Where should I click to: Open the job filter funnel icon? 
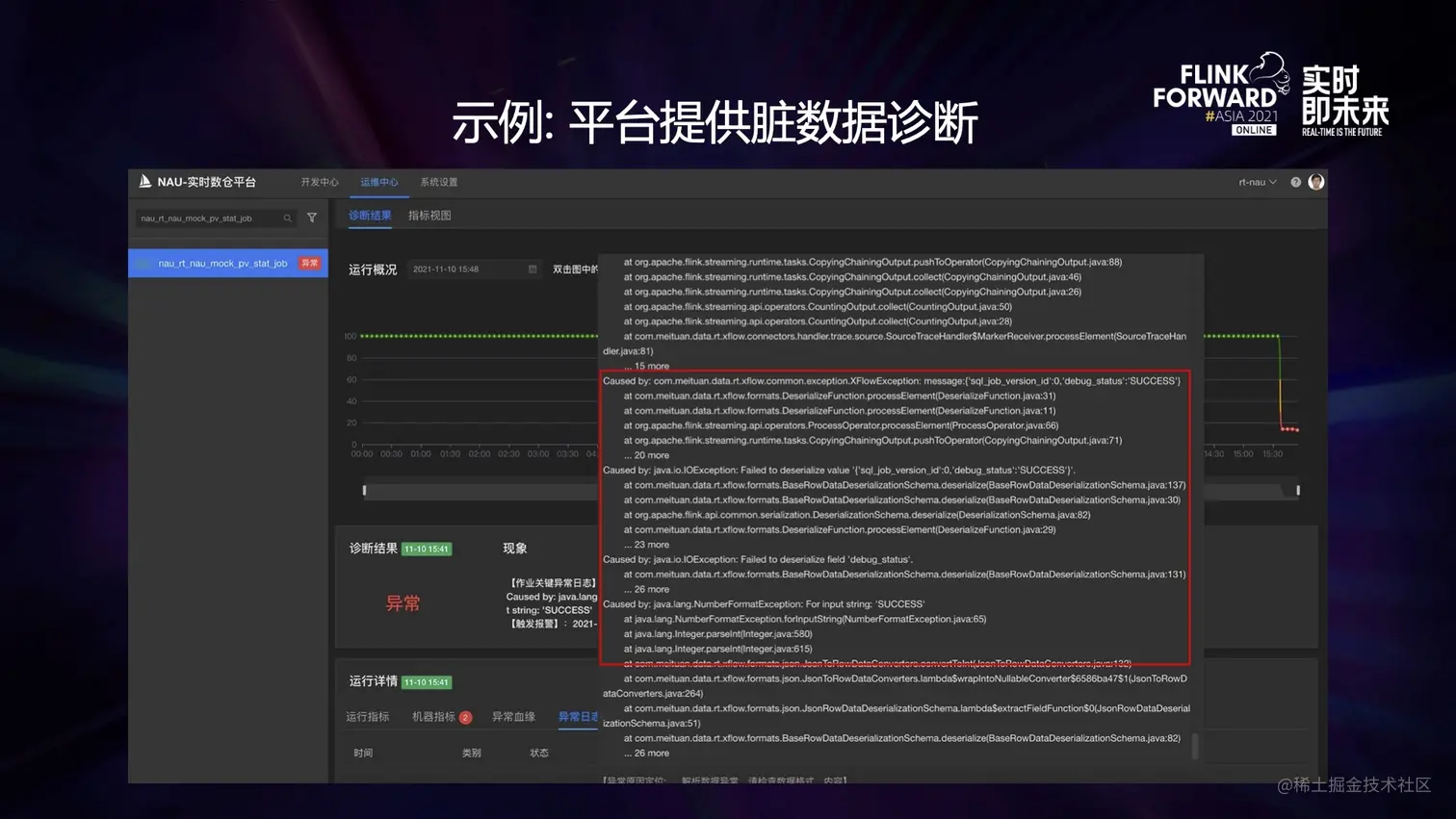(312, 218)
